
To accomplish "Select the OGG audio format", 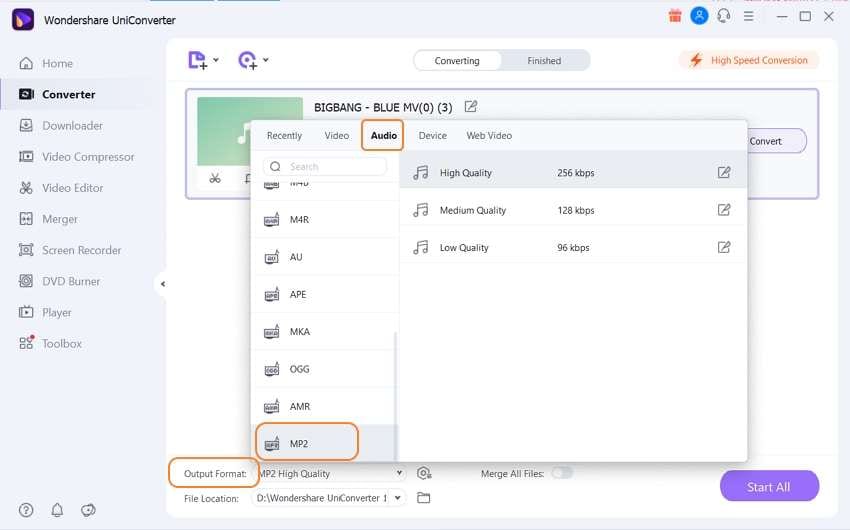I will (325, 369).
